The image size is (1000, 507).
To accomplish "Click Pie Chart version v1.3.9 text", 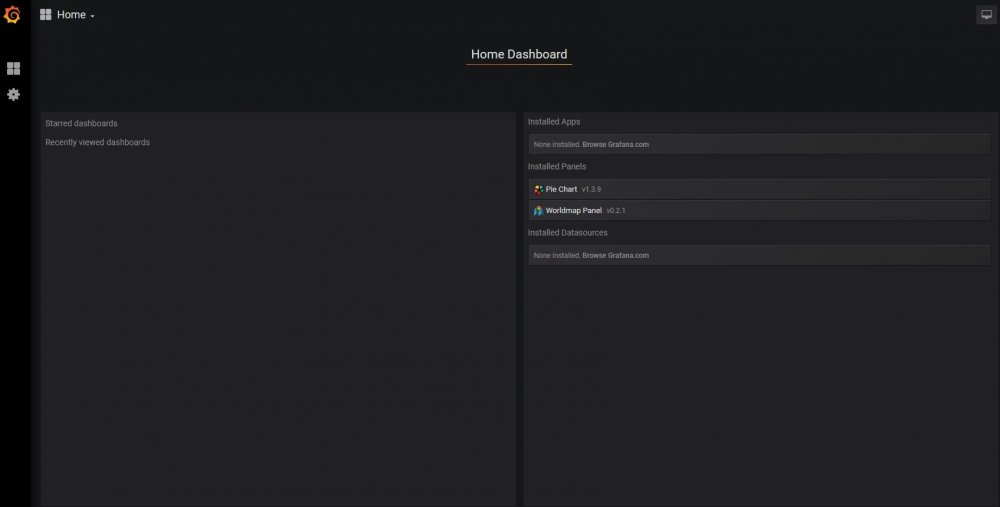I will click(x=591, y=189).
